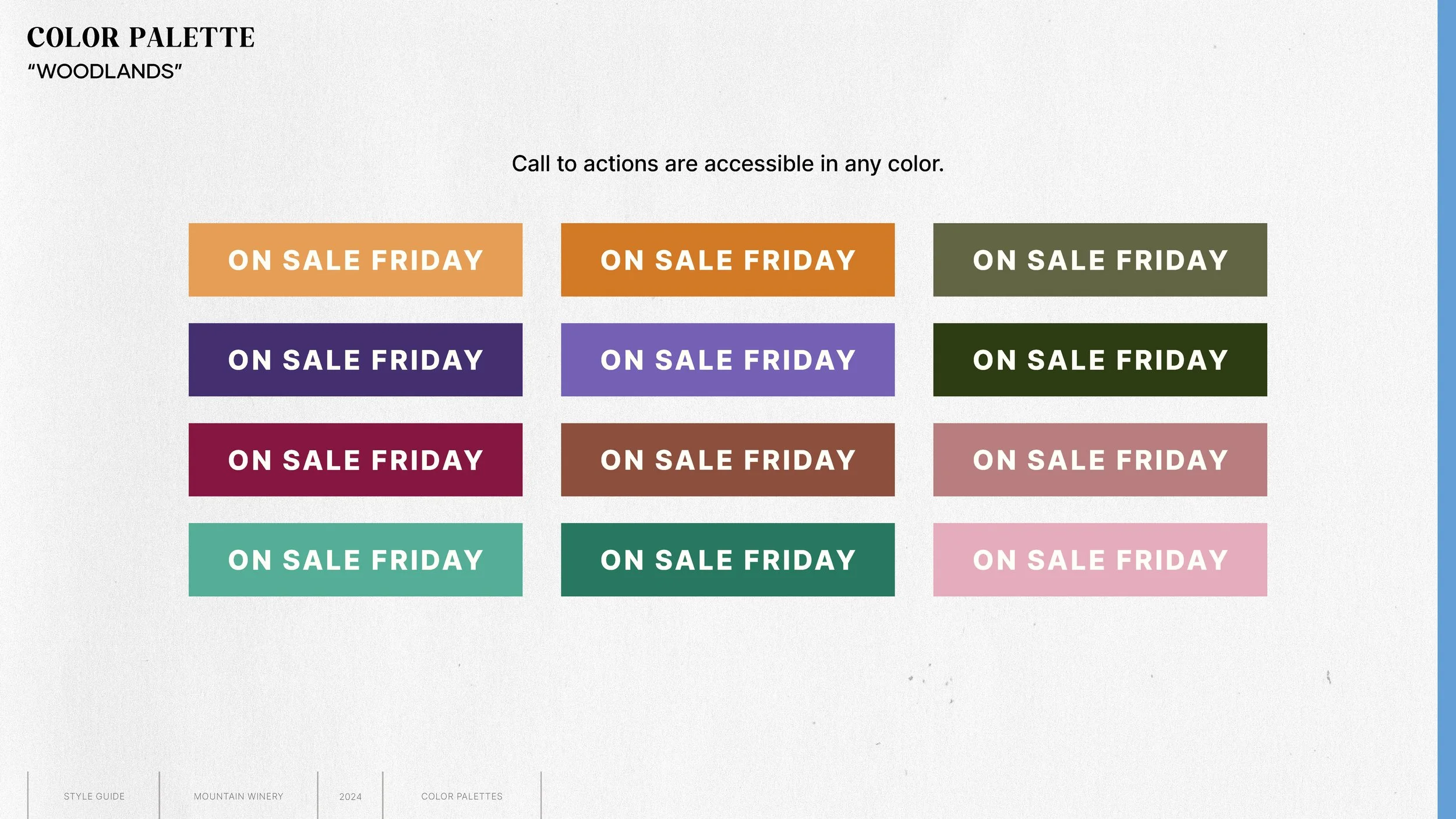This screenshot has width=1456, height=819.
Task: Click the mint teal ON SALE FRIDAY button
Action: [x=355, y=560]
